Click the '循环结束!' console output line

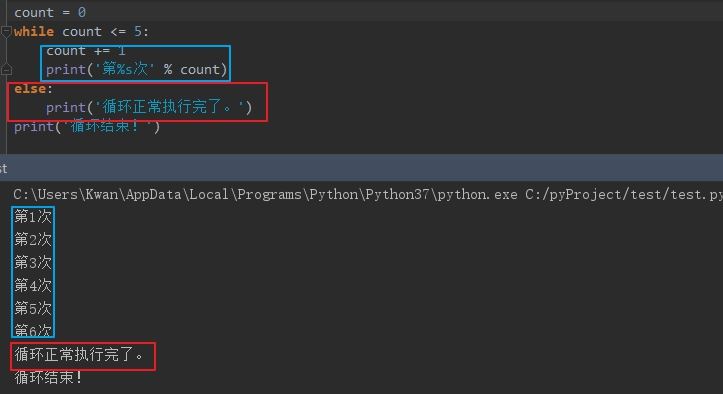click(x=48, y=377)
